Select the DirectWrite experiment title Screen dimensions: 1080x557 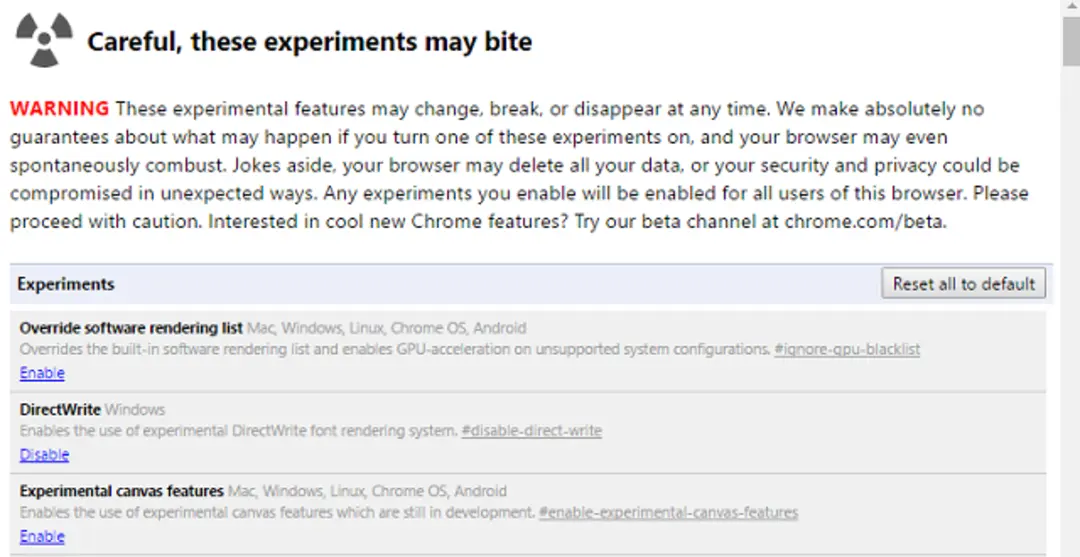click(60, 410)
